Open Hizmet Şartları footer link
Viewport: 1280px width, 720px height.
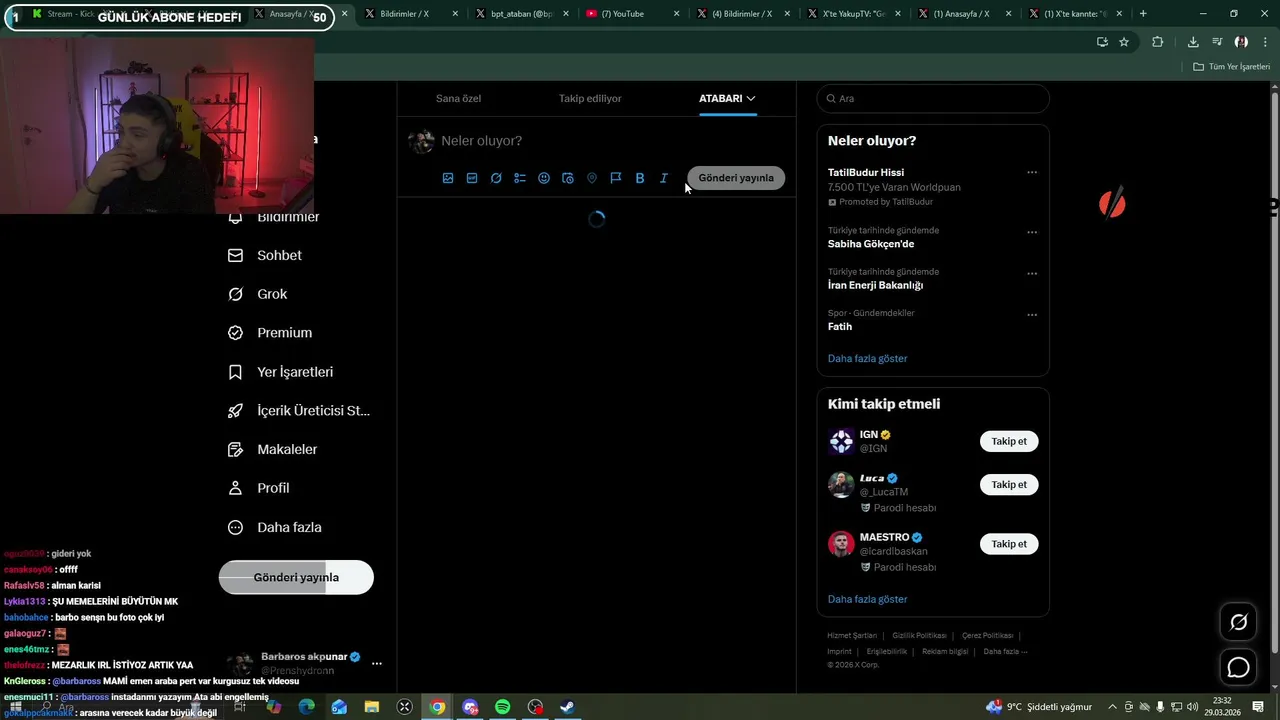click(852, 636)
